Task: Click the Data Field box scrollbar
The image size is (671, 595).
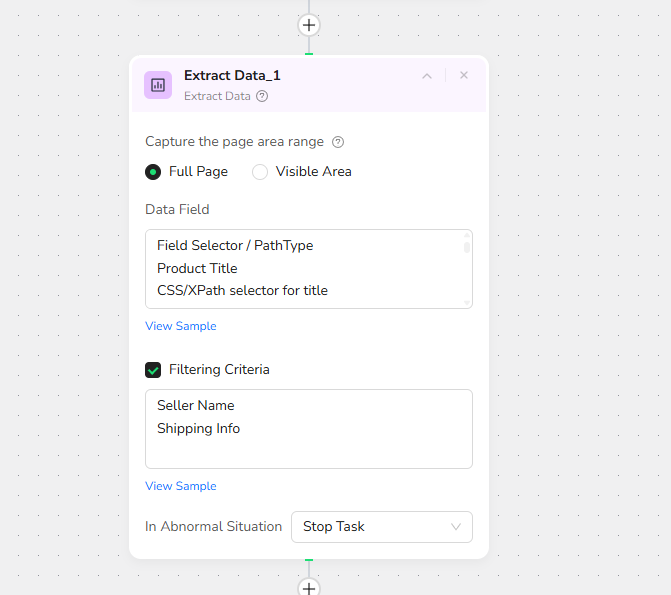Action: tap(467, 247)
